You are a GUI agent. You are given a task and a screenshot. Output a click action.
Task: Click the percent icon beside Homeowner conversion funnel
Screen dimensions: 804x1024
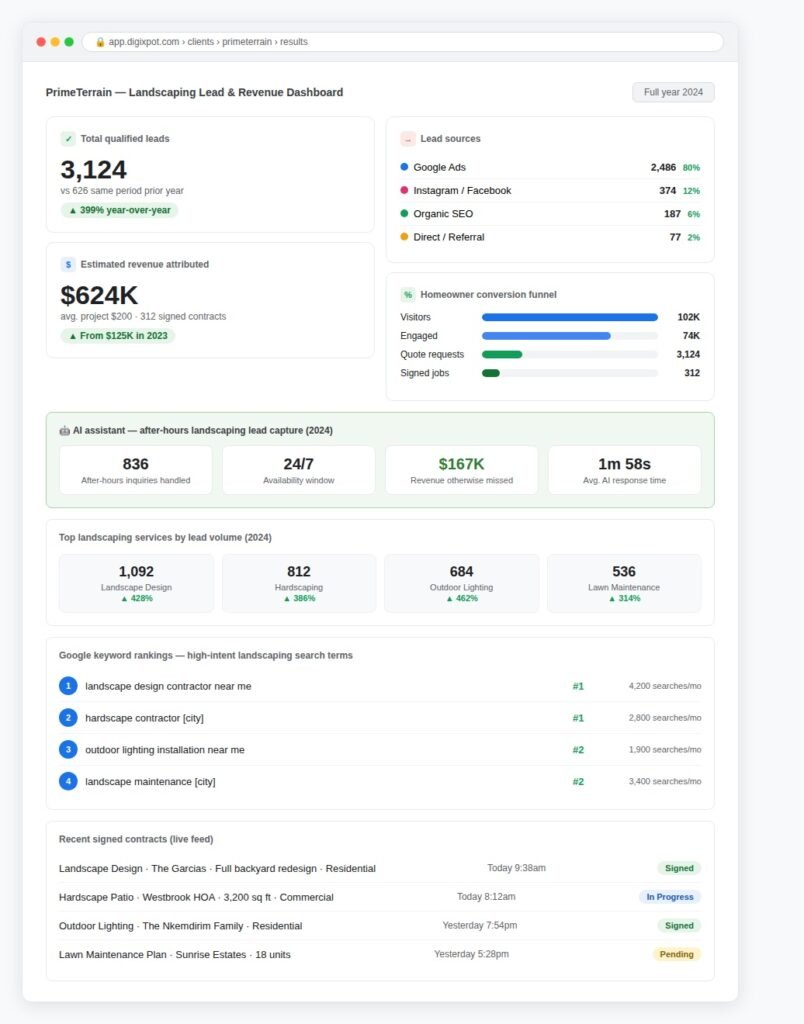point(408,295)
